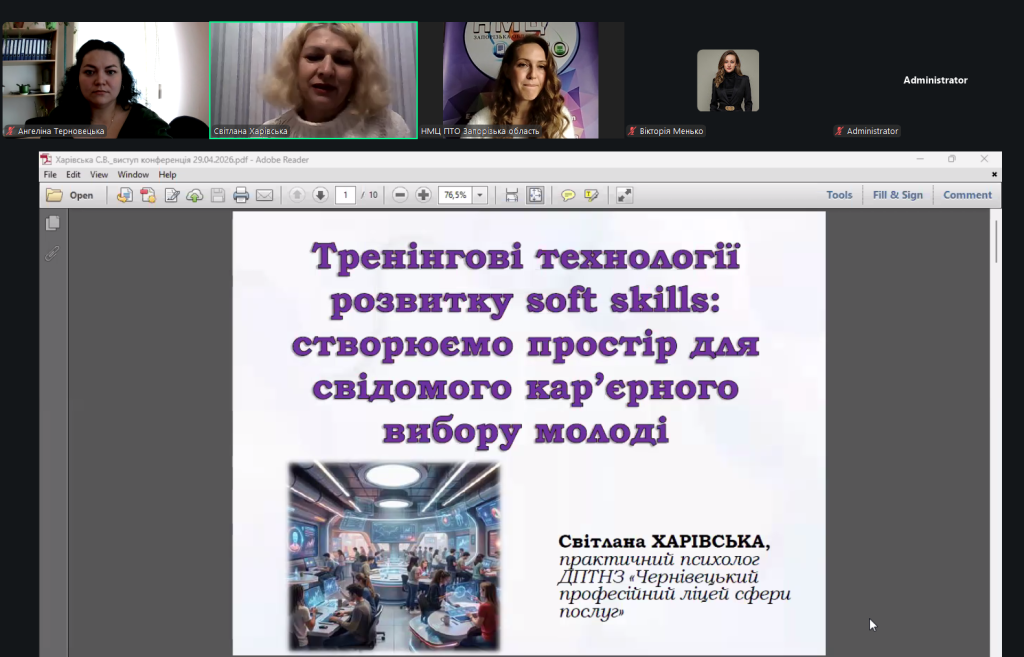Open the Tools pane
The height and width of the screenshot is (657, 1024).
839,195
